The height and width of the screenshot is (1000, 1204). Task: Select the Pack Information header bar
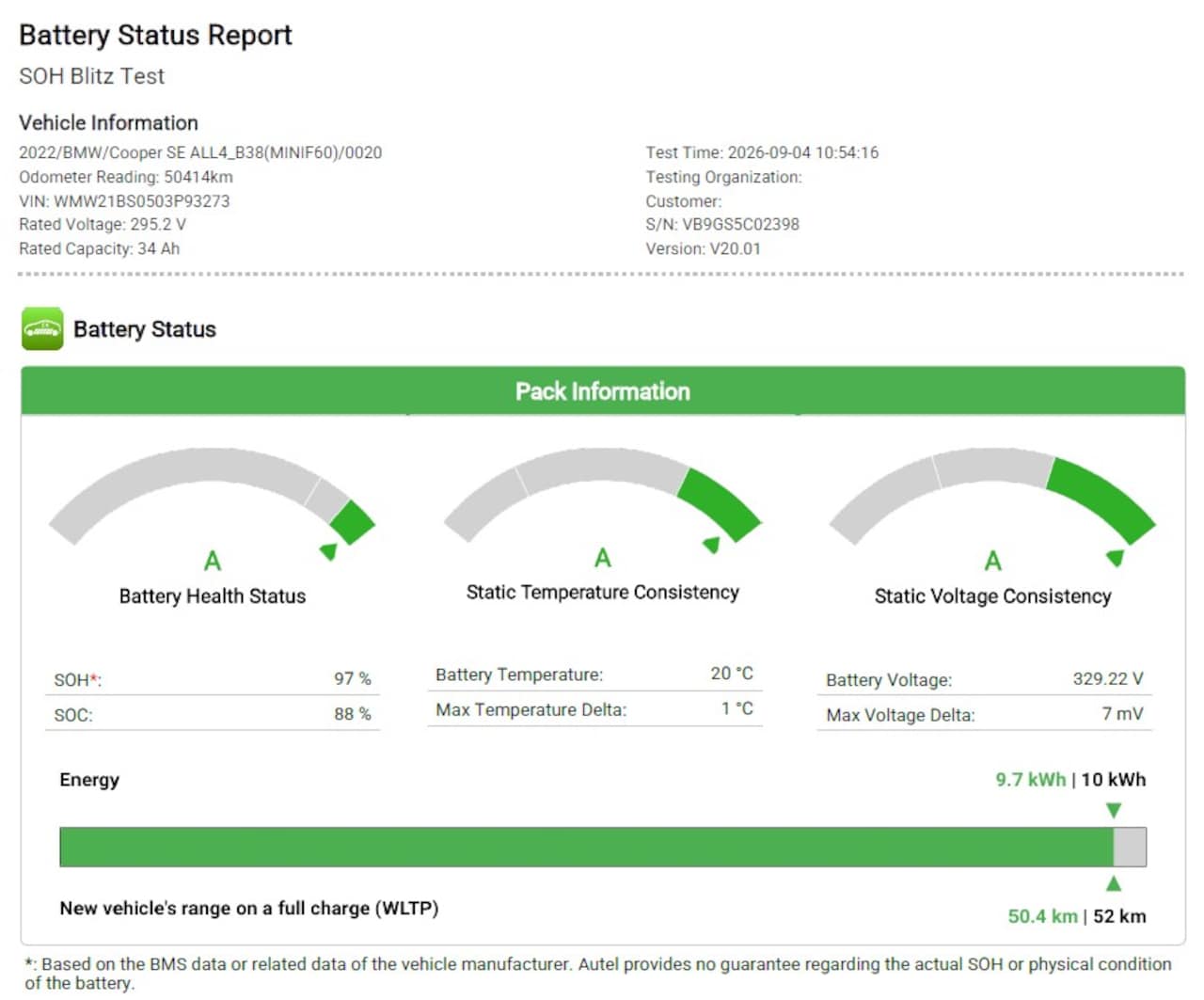603,391
